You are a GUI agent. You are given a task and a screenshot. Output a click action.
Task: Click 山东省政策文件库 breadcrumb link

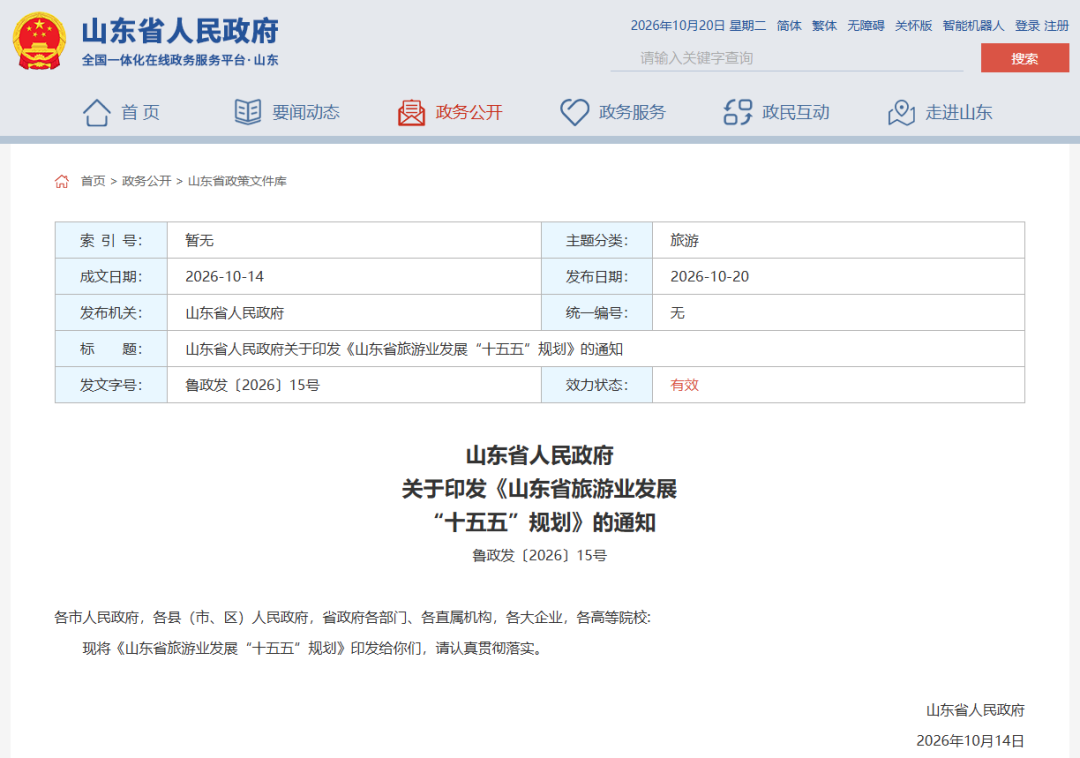click(237, 181)
